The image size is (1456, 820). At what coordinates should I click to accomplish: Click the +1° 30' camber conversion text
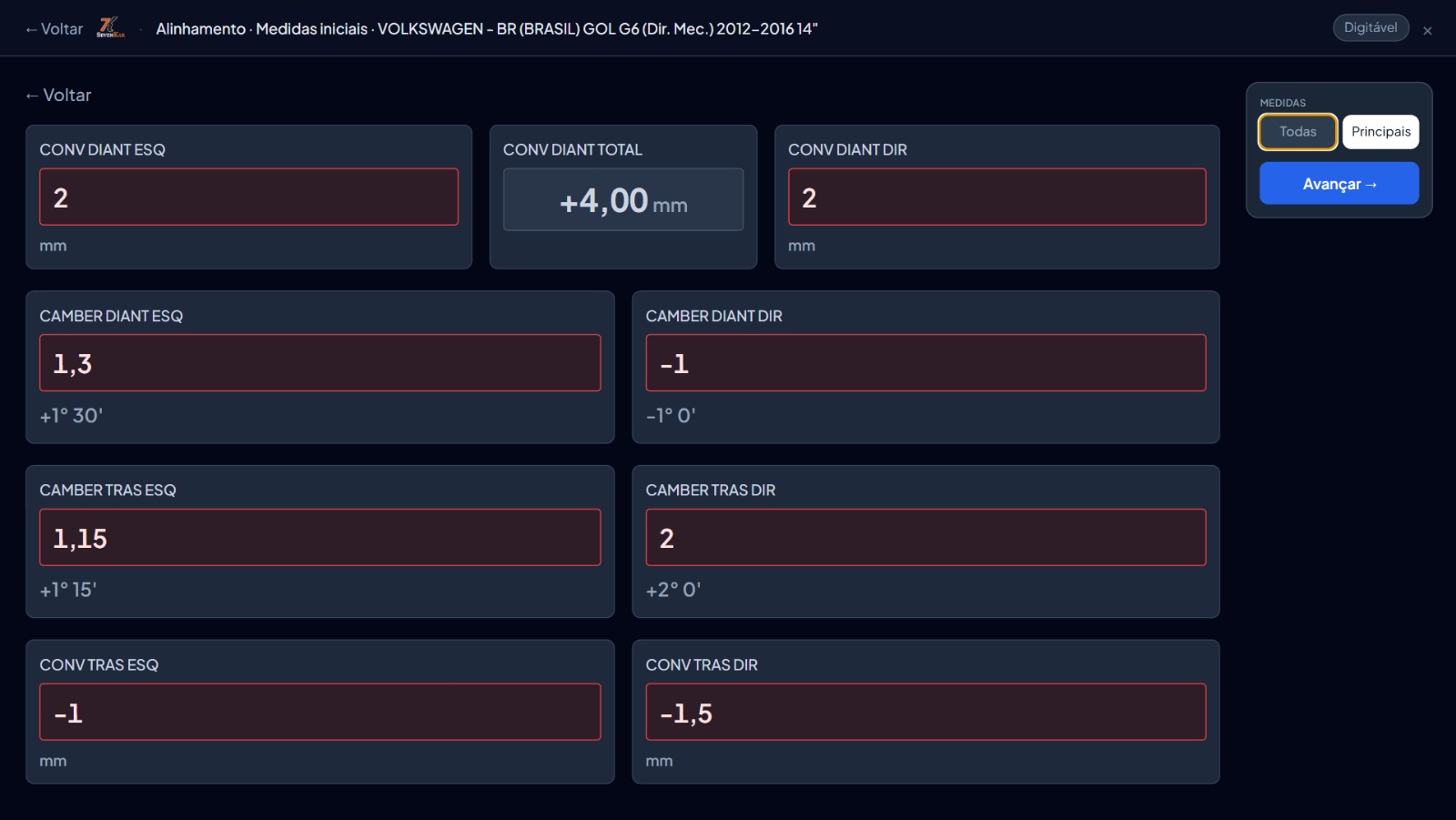pos(71,416)
